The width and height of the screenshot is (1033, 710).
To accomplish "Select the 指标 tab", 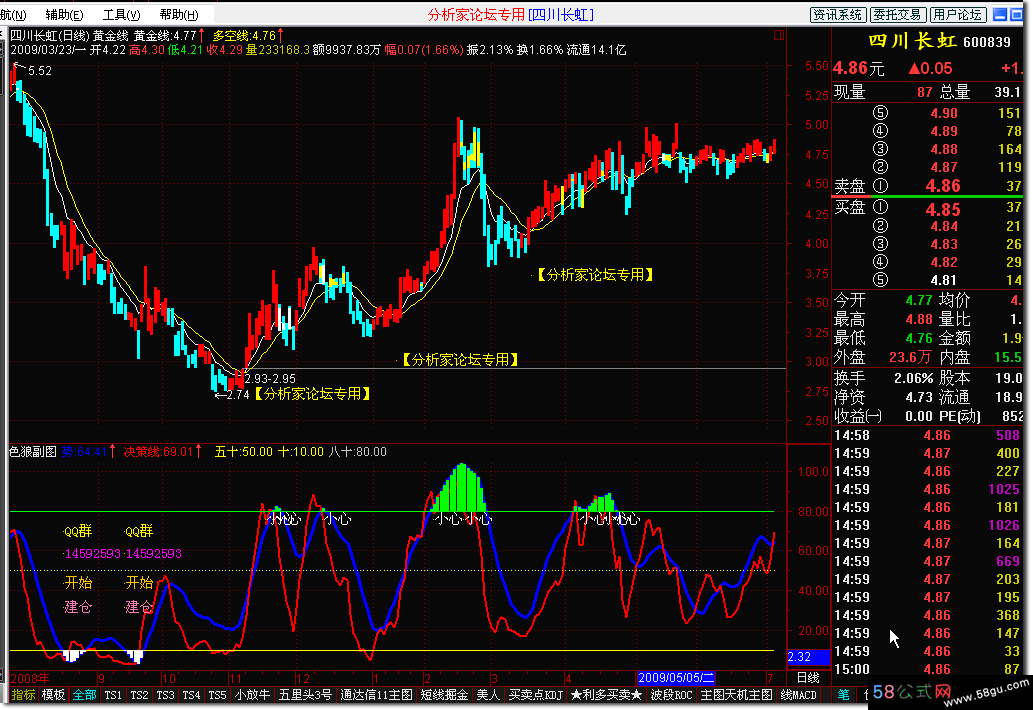I will pos(23,695).
